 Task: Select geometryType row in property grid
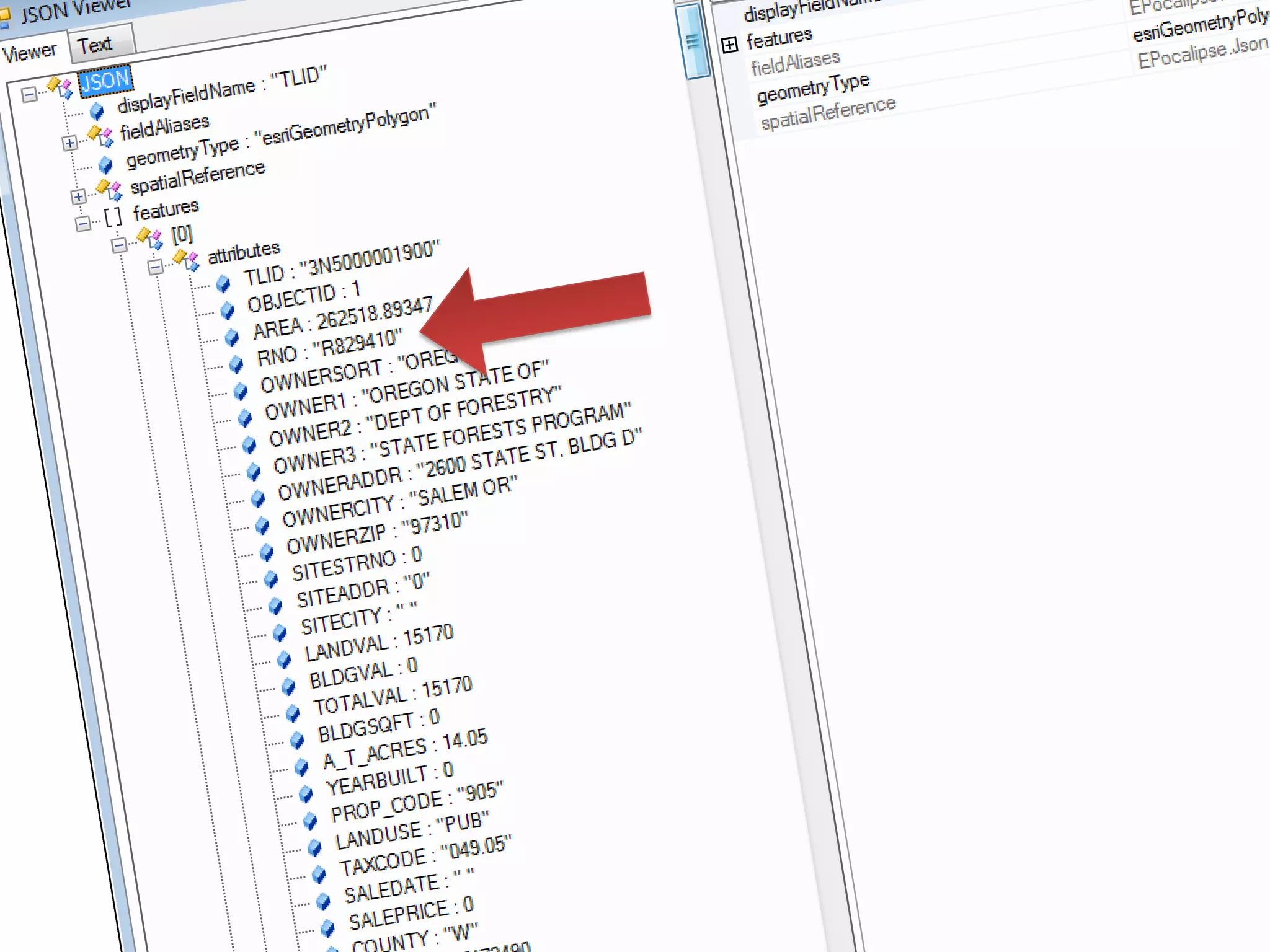coord(813,88)
